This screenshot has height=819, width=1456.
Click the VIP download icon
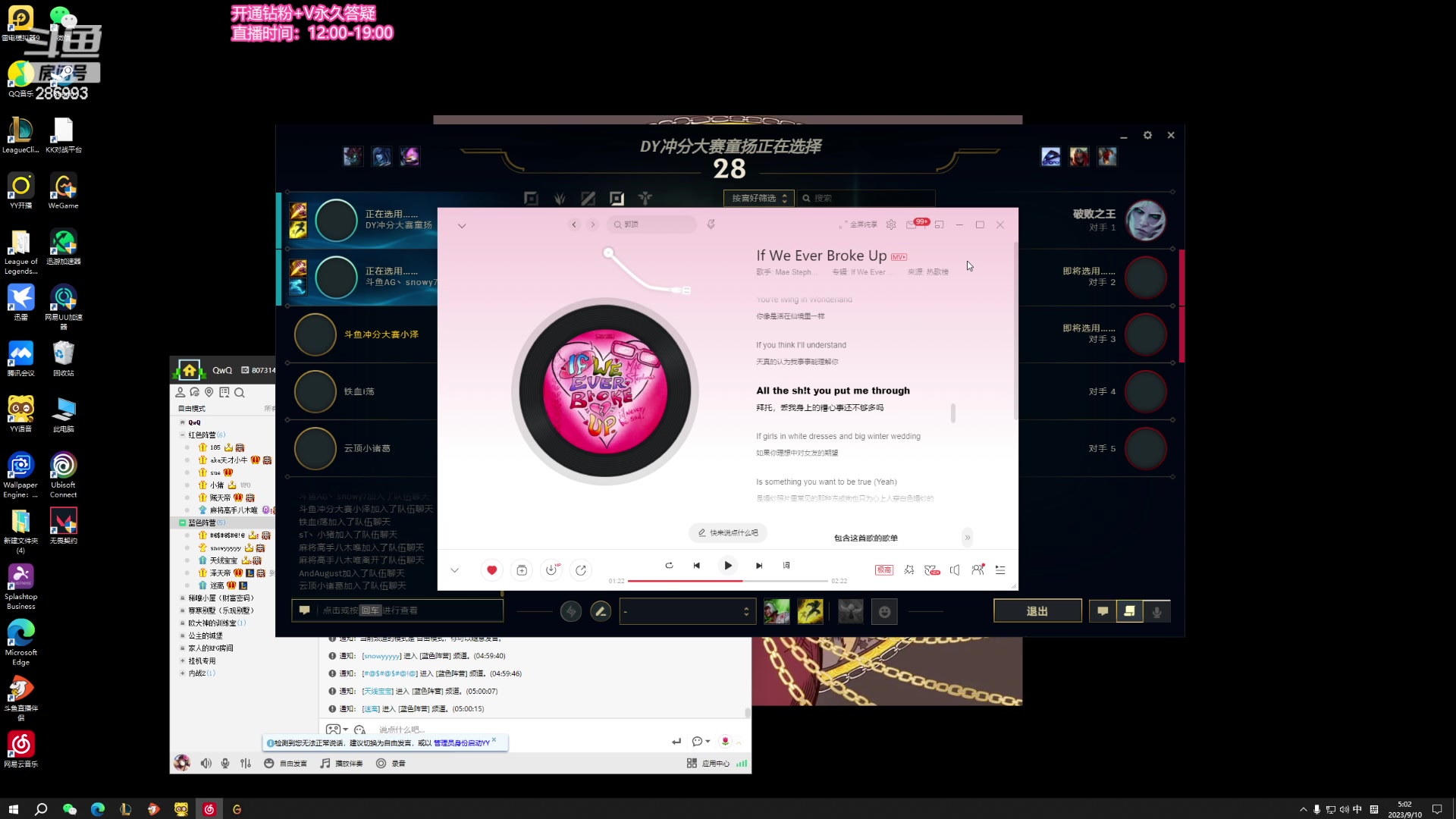tap(551, 570)
